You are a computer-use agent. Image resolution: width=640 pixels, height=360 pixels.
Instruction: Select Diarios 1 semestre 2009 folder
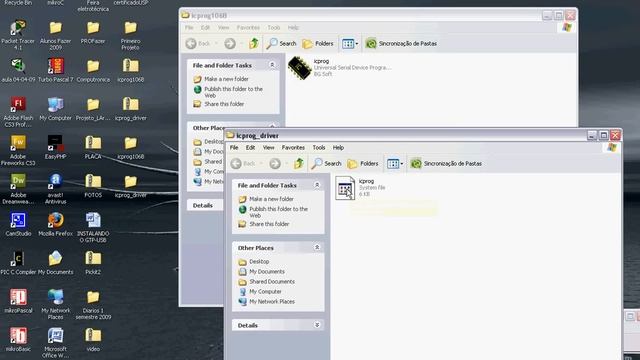point(93,304)
